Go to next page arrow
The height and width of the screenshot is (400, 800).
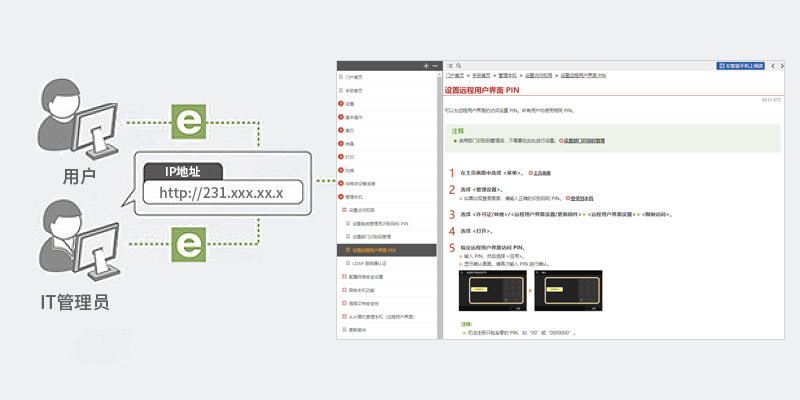coord(782,66)
